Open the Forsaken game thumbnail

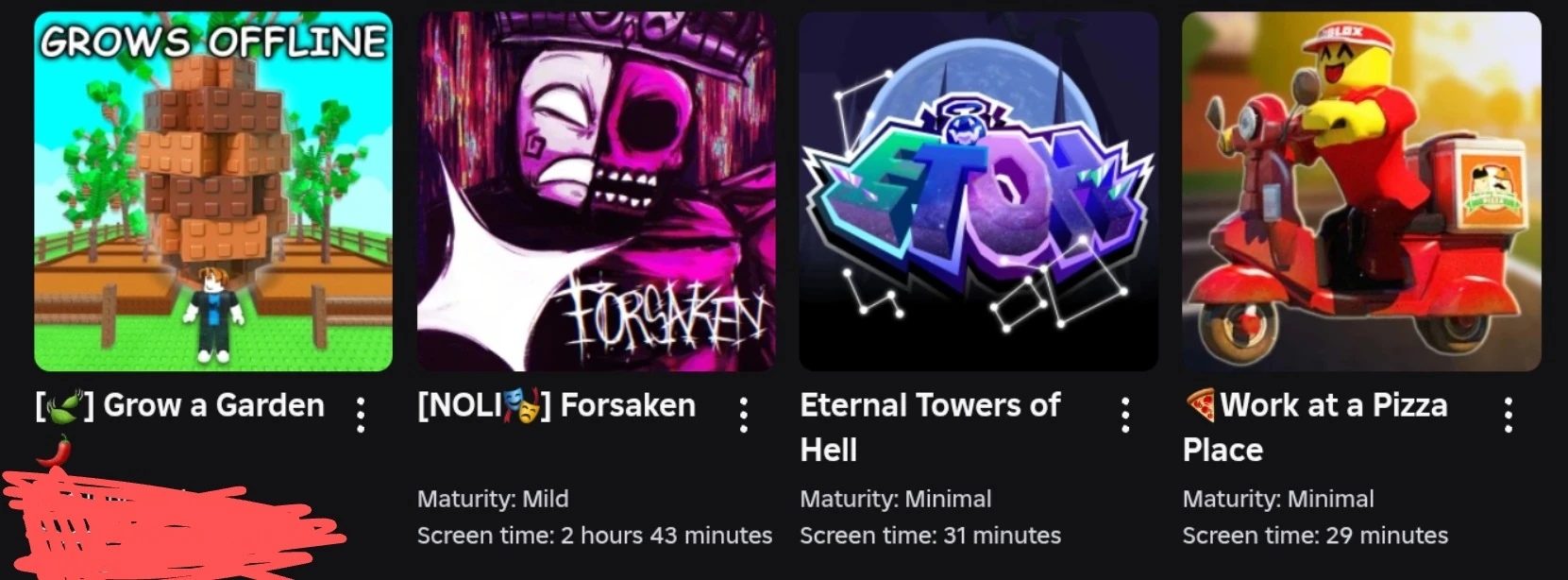pos(597,192)
